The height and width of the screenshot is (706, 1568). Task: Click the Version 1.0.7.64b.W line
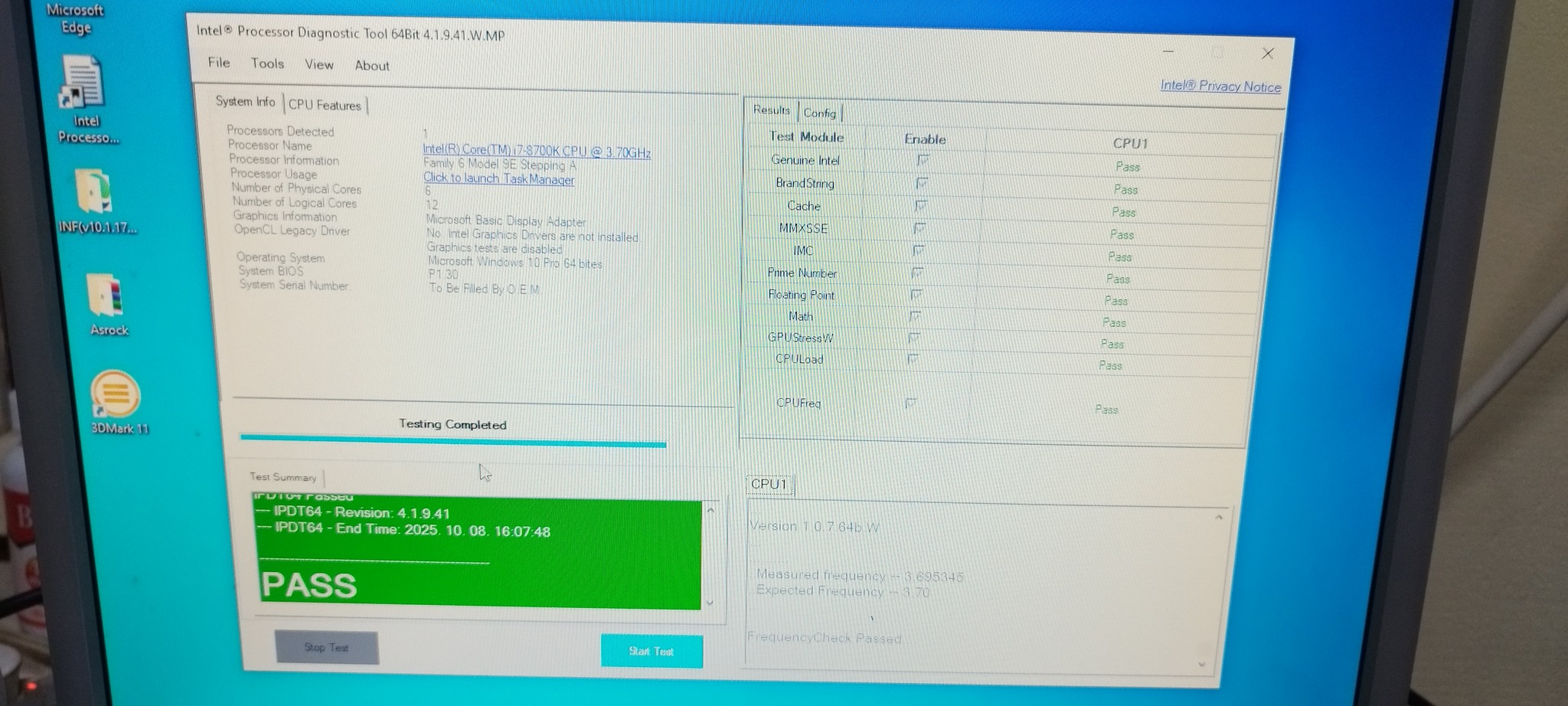pos(815,527)
